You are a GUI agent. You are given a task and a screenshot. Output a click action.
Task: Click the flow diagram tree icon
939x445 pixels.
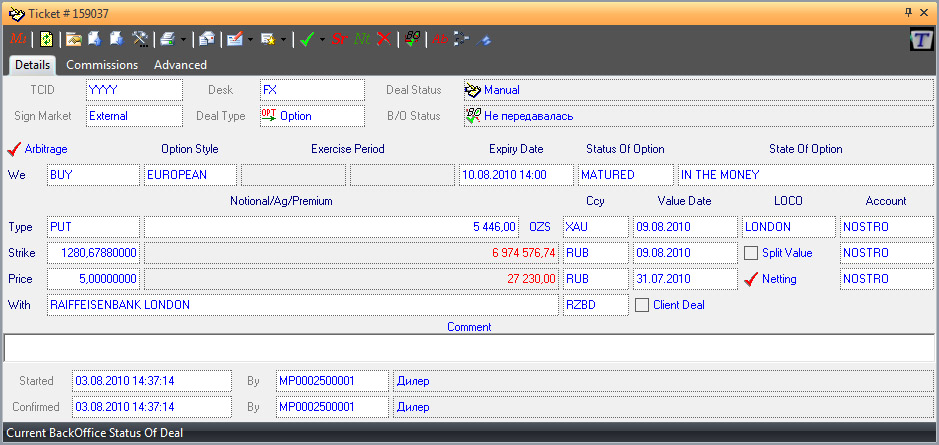(461, 40)
